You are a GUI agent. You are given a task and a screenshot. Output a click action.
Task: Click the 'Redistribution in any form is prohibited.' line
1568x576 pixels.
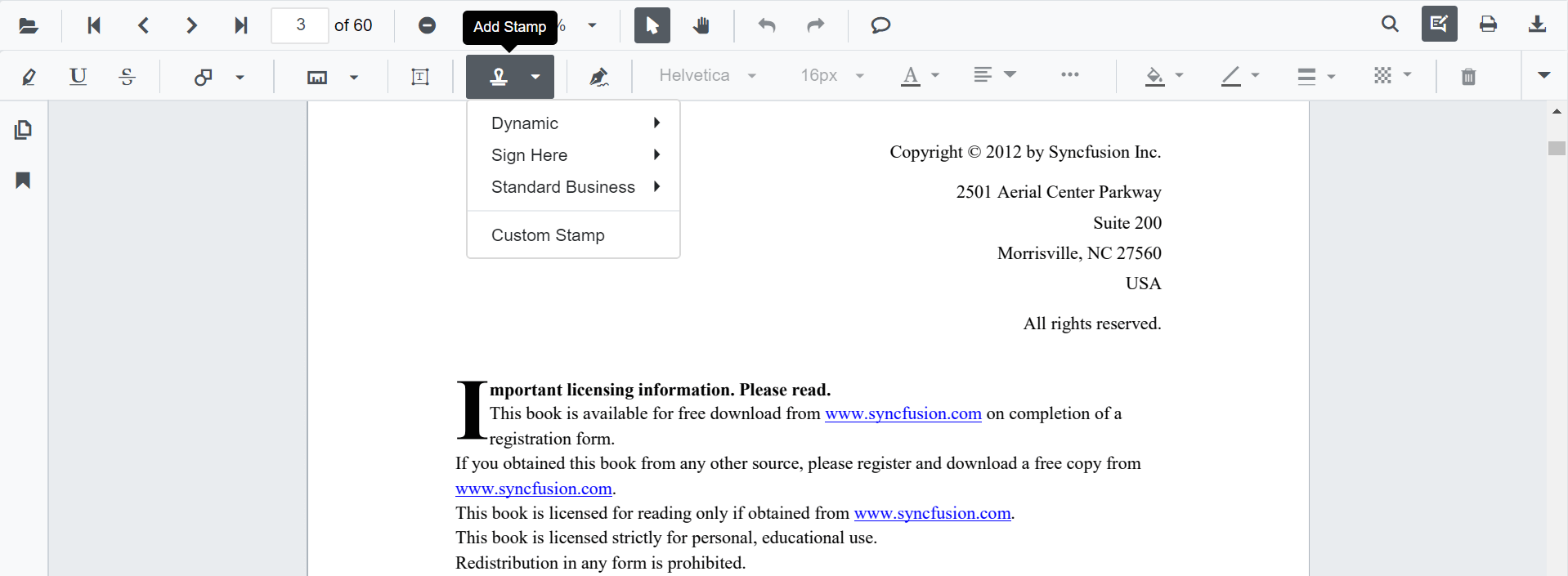pos(601,563)
